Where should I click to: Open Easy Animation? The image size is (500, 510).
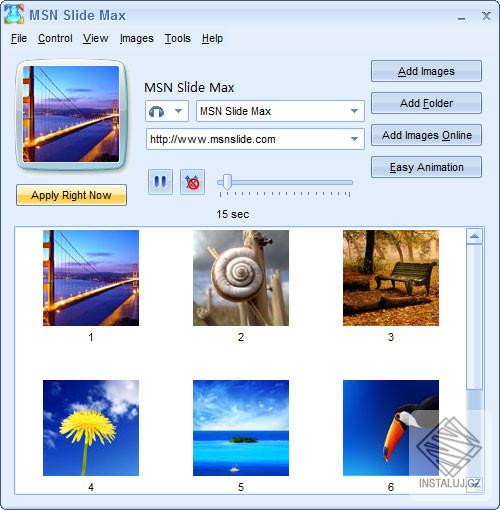[426, 167]
